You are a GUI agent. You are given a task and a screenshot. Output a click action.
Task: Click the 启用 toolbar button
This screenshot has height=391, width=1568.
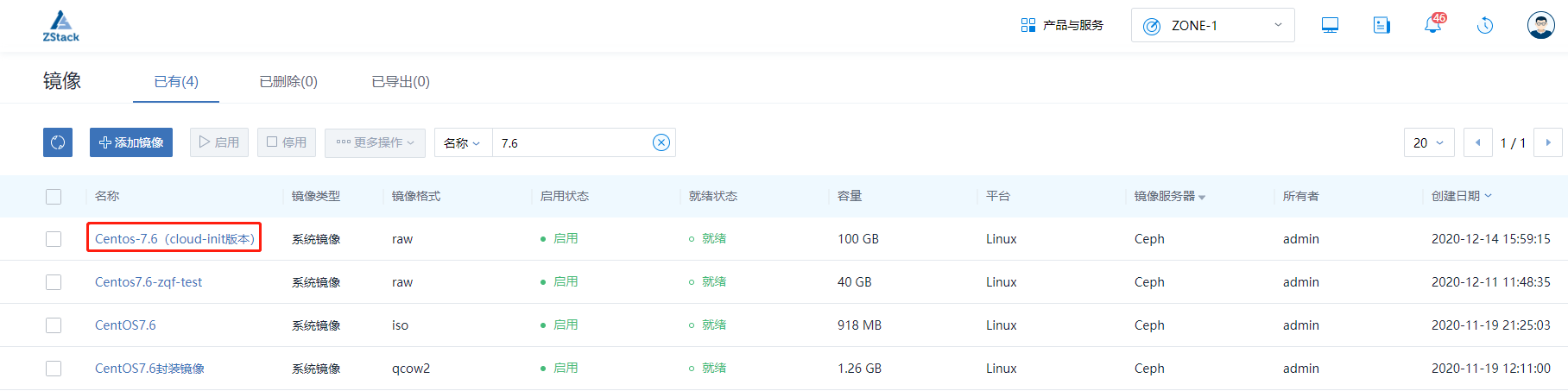[x=219, y=142]
